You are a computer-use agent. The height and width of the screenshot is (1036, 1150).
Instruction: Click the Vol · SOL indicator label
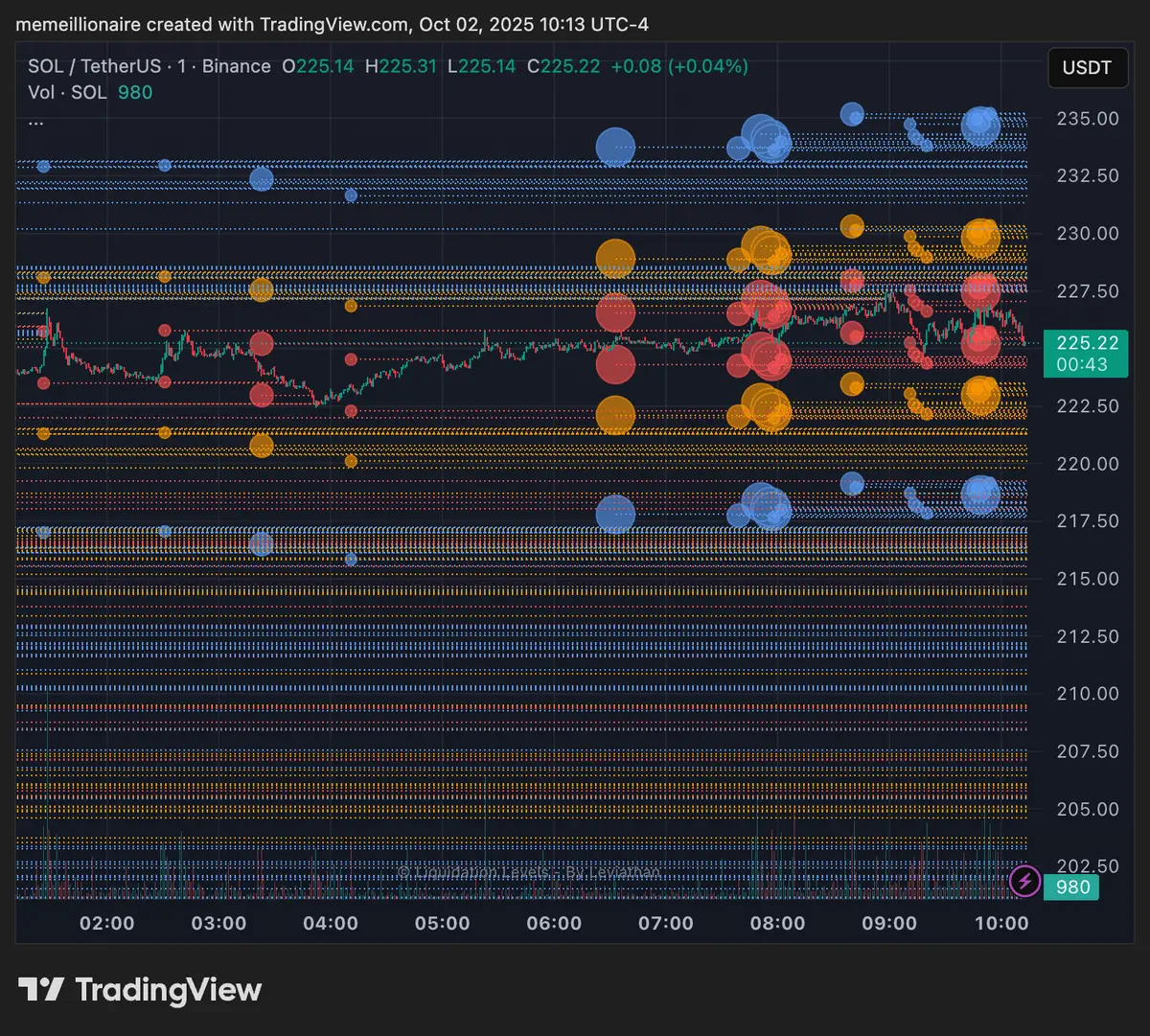[67, 92]
